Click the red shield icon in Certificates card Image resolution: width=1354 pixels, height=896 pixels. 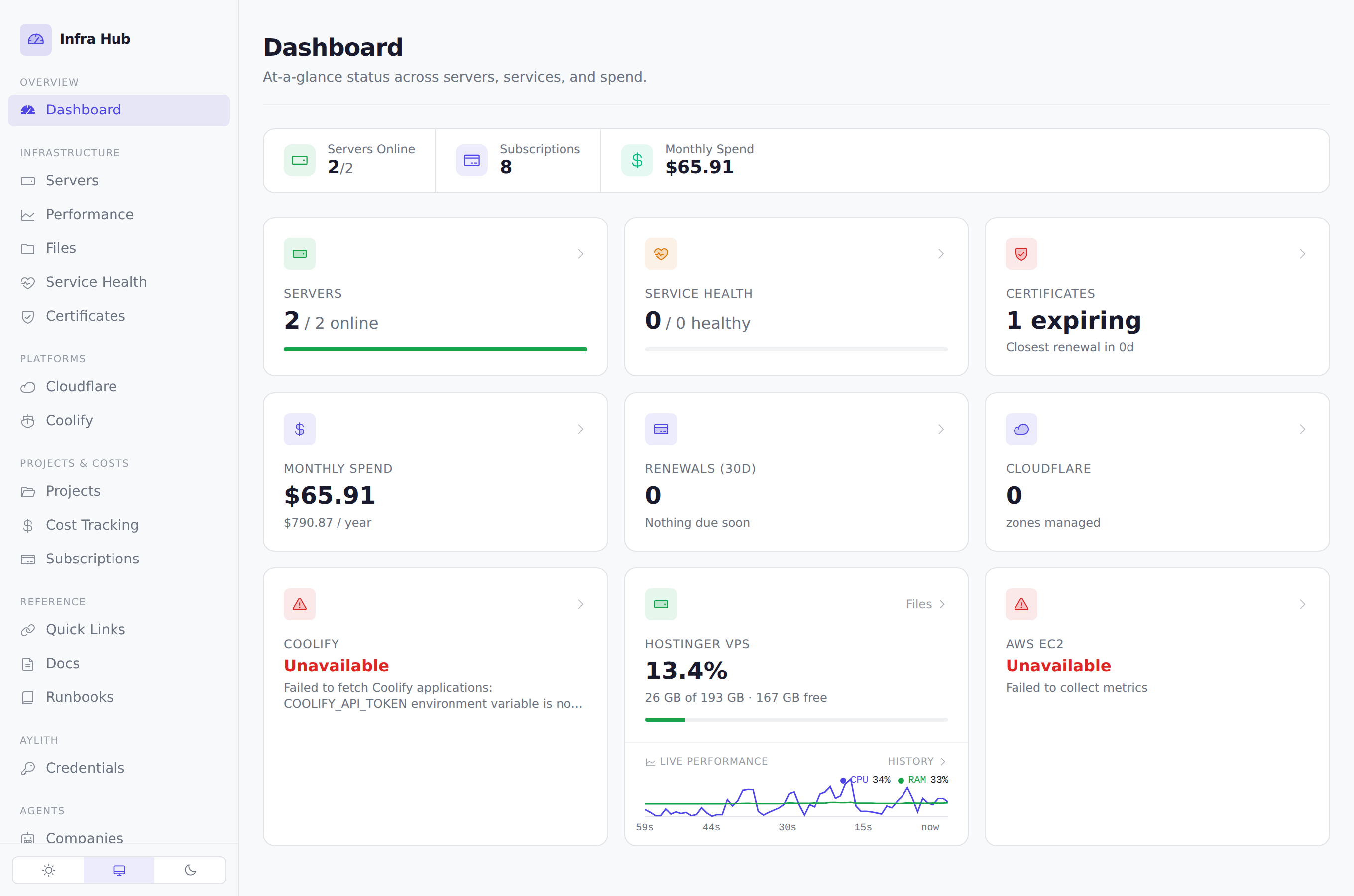[x=1021, y=254]
